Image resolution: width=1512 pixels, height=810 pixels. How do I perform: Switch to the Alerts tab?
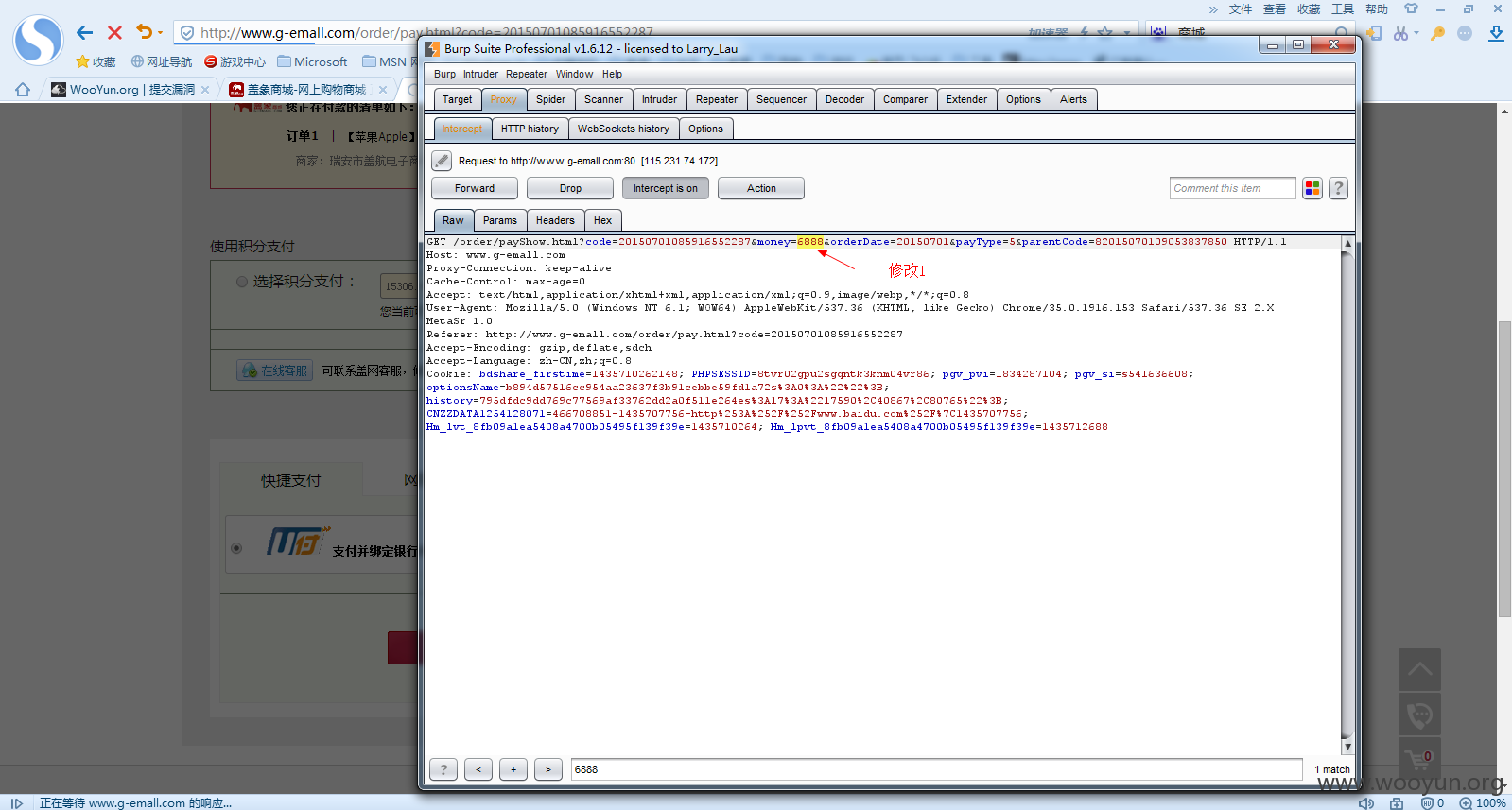[x=1073, y=99]
